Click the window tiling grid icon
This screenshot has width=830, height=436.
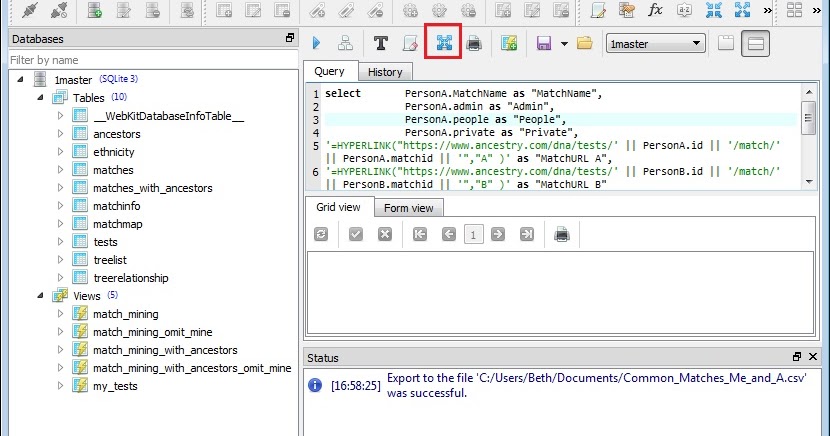[794, 10]
